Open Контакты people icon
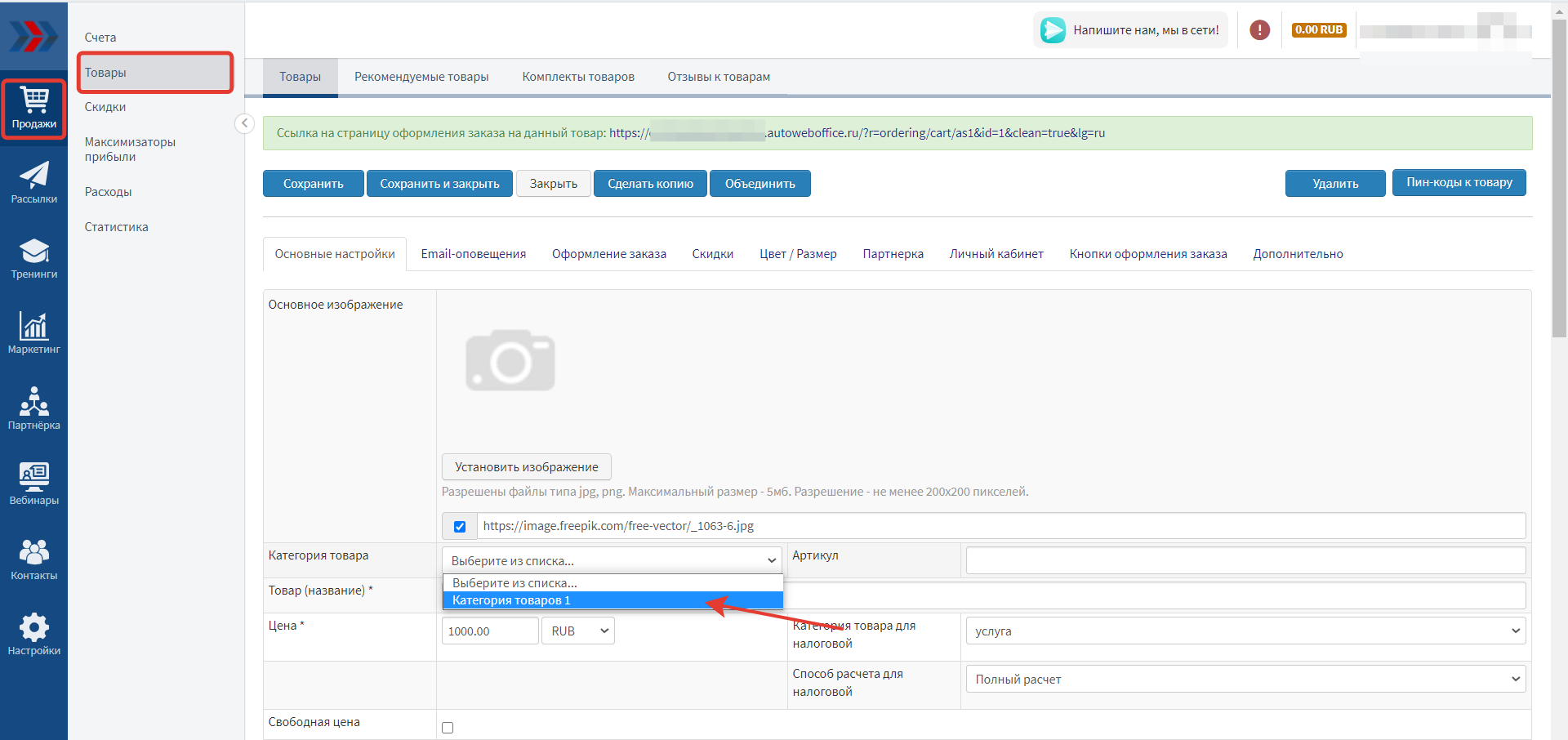The height and width of the screenshot is (740, 1568). 33,559
